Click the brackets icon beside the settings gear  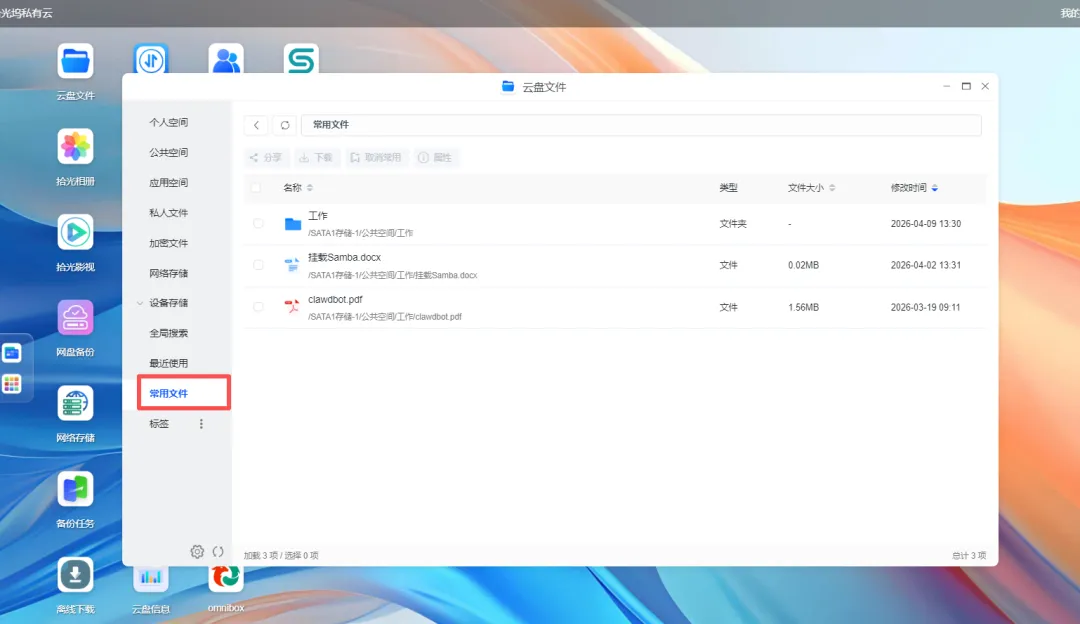tap(218, 552)
